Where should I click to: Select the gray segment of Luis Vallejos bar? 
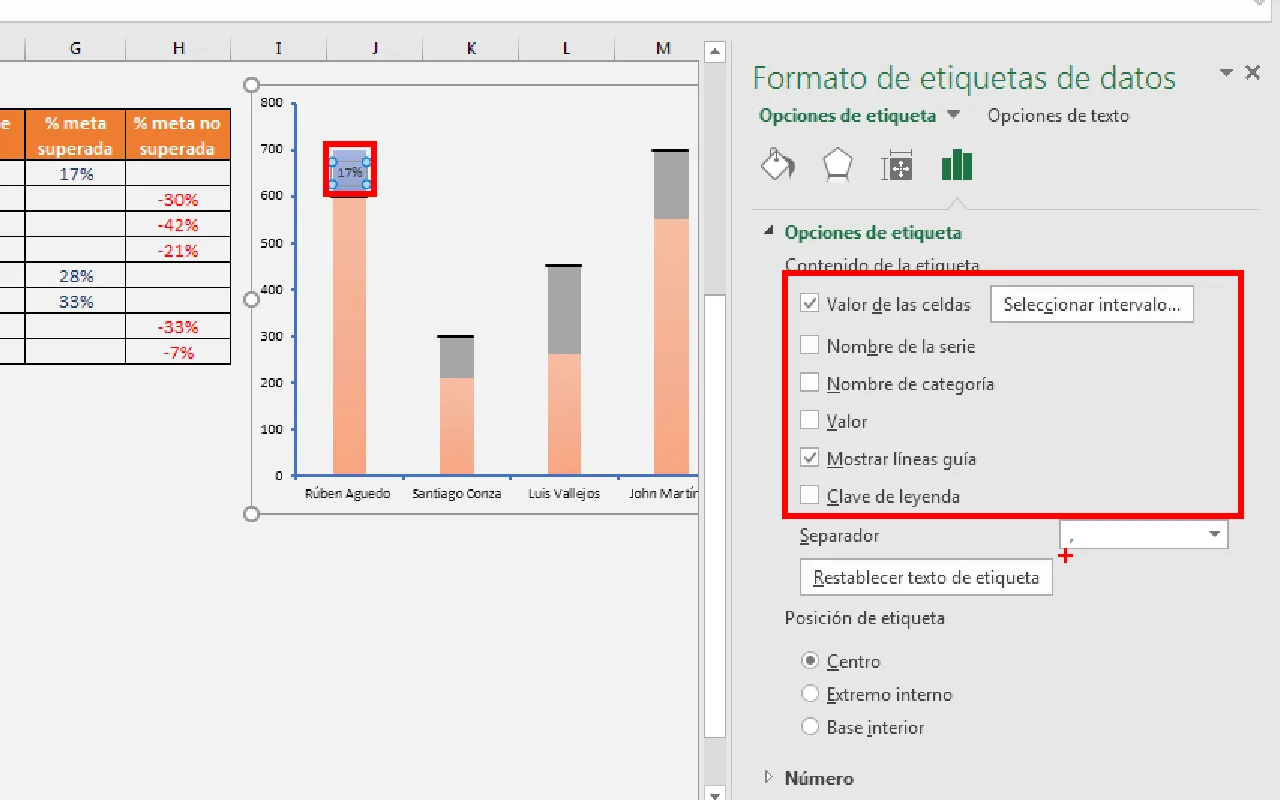click(564, 310)
